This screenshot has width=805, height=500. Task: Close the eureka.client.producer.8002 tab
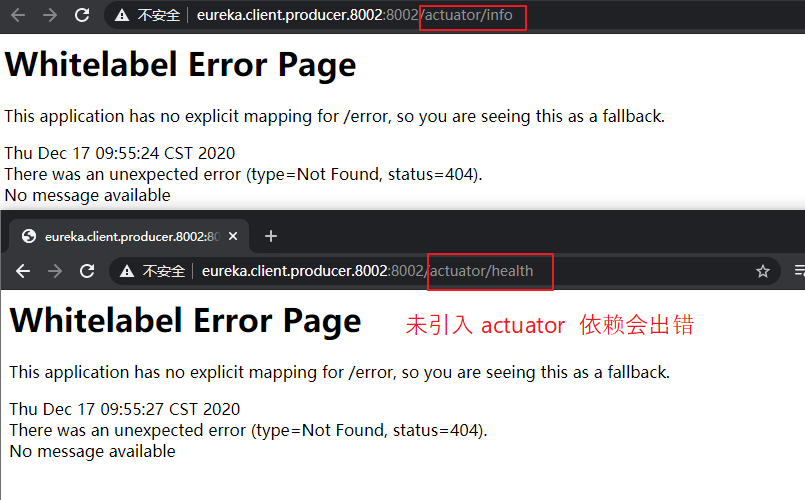tap(233, 236)
